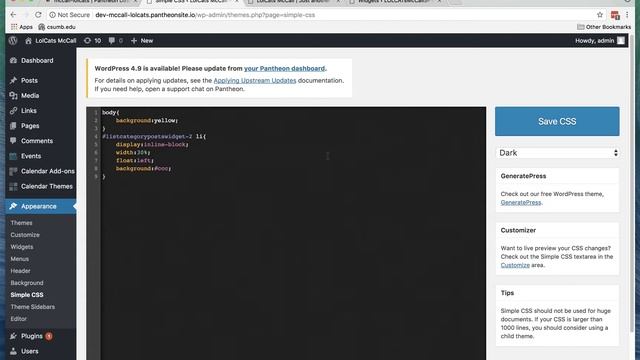Click the browser back arrow
The height and width of the screenshot is (360, 640).
pos(13,15)
